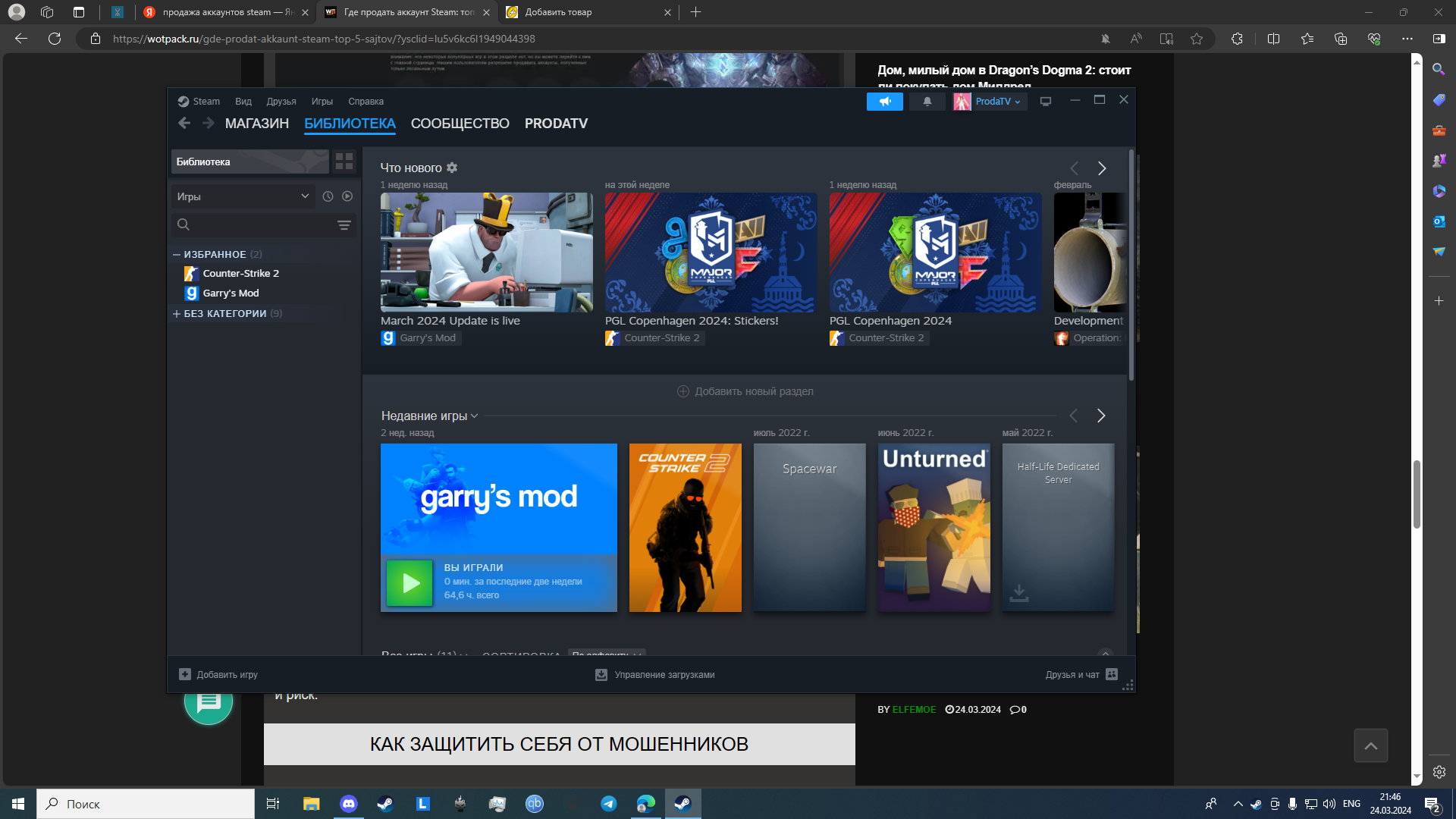This screenshot has width=1456, height=819.
Task: Select Garry's Mod in favorites list
Action: [231, 293]
